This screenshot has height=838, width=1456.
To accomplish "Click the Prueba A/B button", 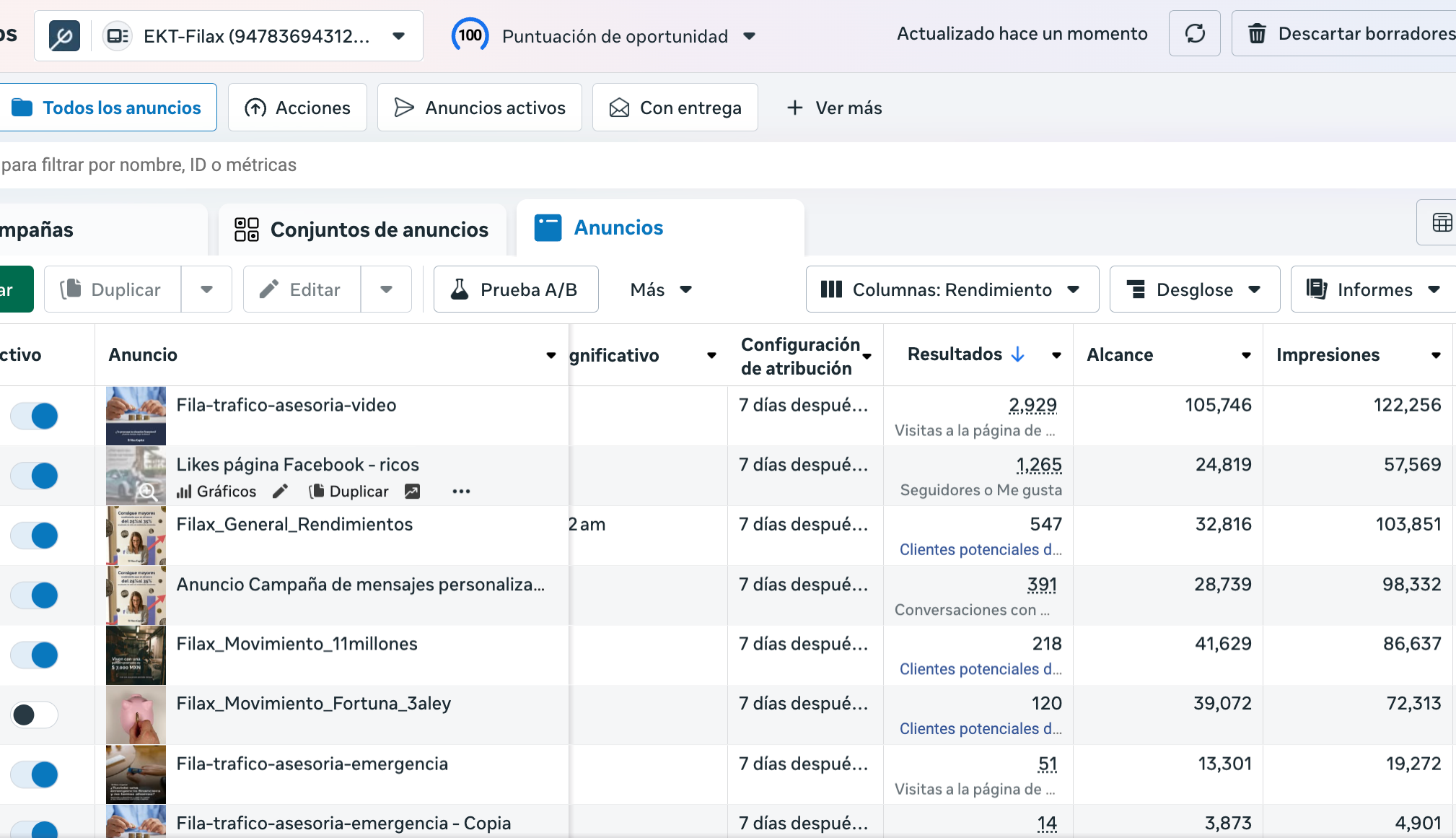I will click(515, 289).
